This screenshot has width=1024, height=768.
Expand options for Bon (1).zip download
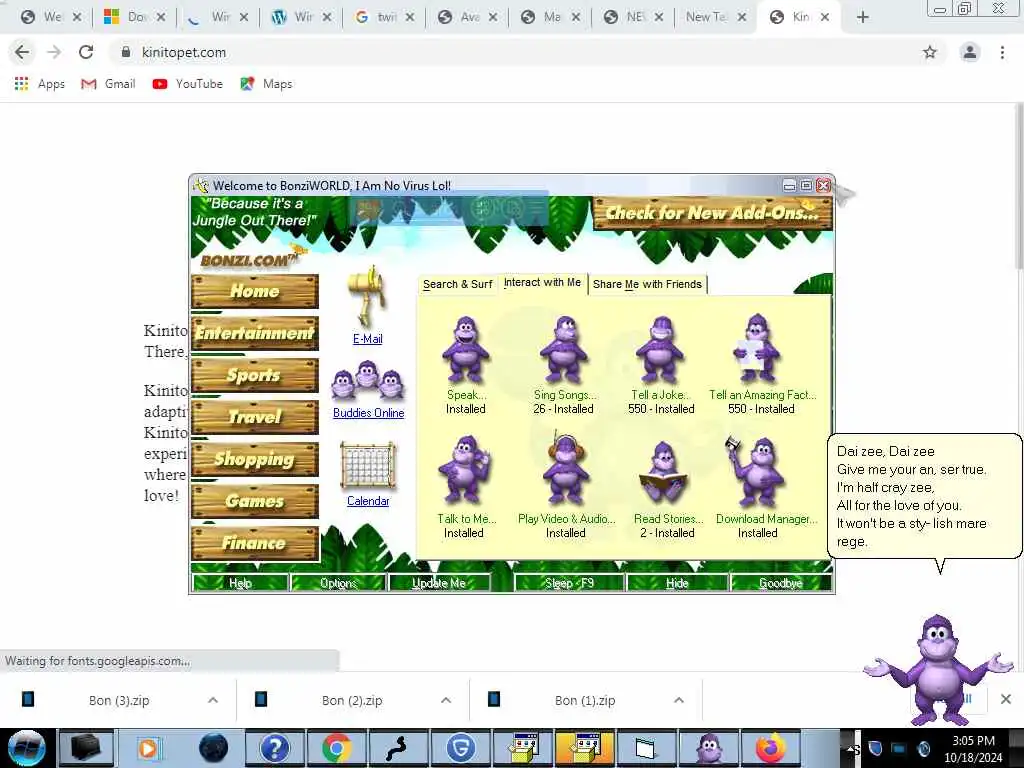point(679,700)
